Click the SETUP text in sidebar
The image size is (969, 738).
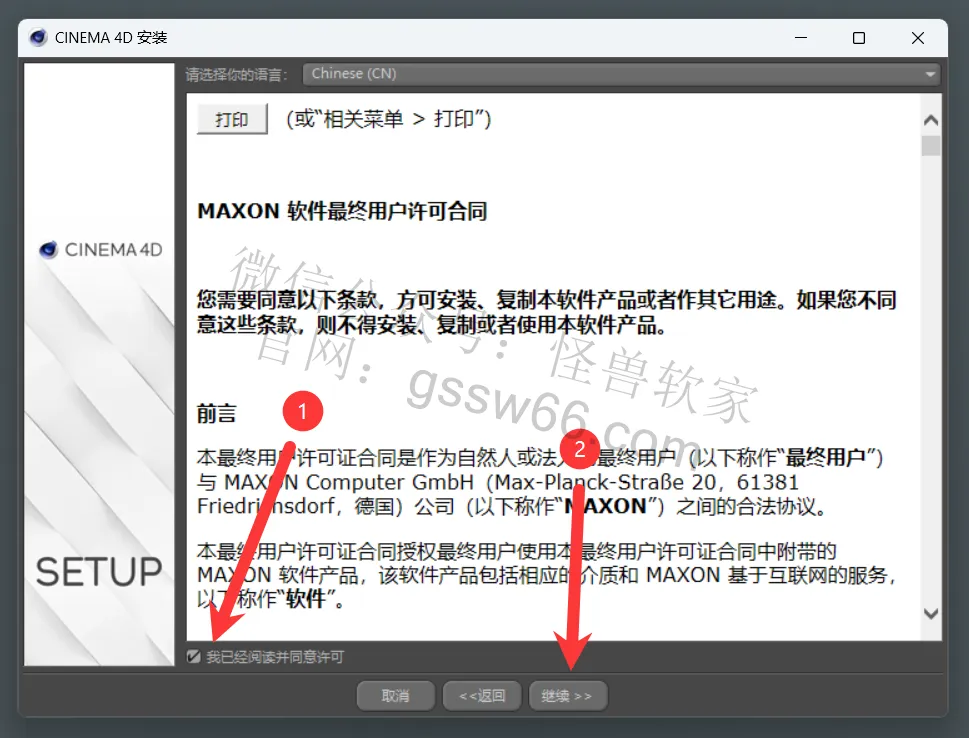pyautogui.click(x=99, y=572)
